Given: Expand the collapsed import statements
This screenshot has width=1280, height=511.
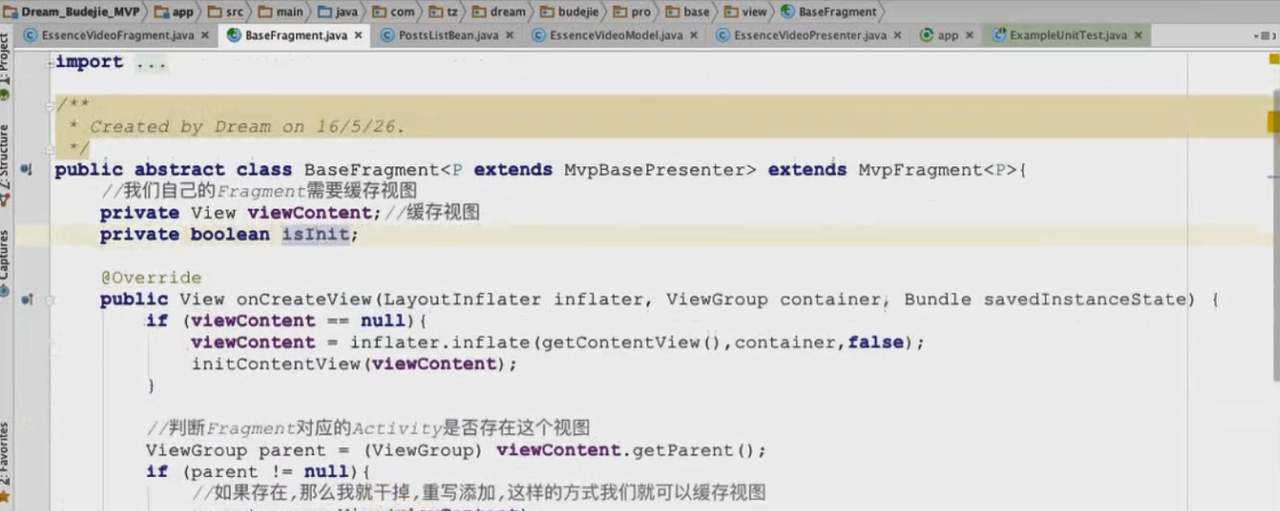Looking at the screenshot, I should pos(48,62).
